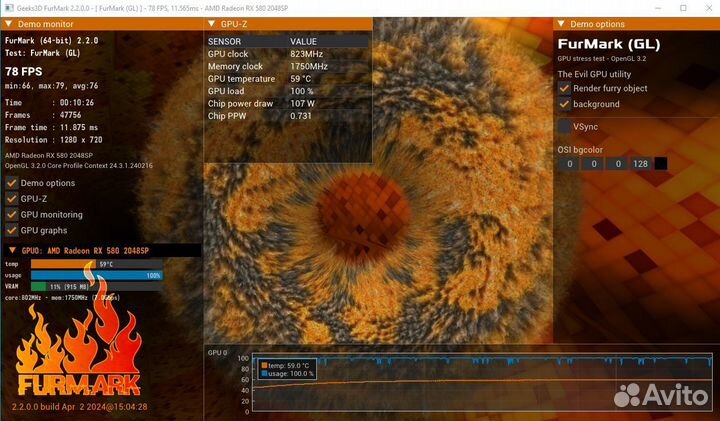Image resolution: width=720 pixels, height=421 pixels.
Task: Click the first OSI bgcolor value field
Action: pyautogui.click(x=569, y=164)
